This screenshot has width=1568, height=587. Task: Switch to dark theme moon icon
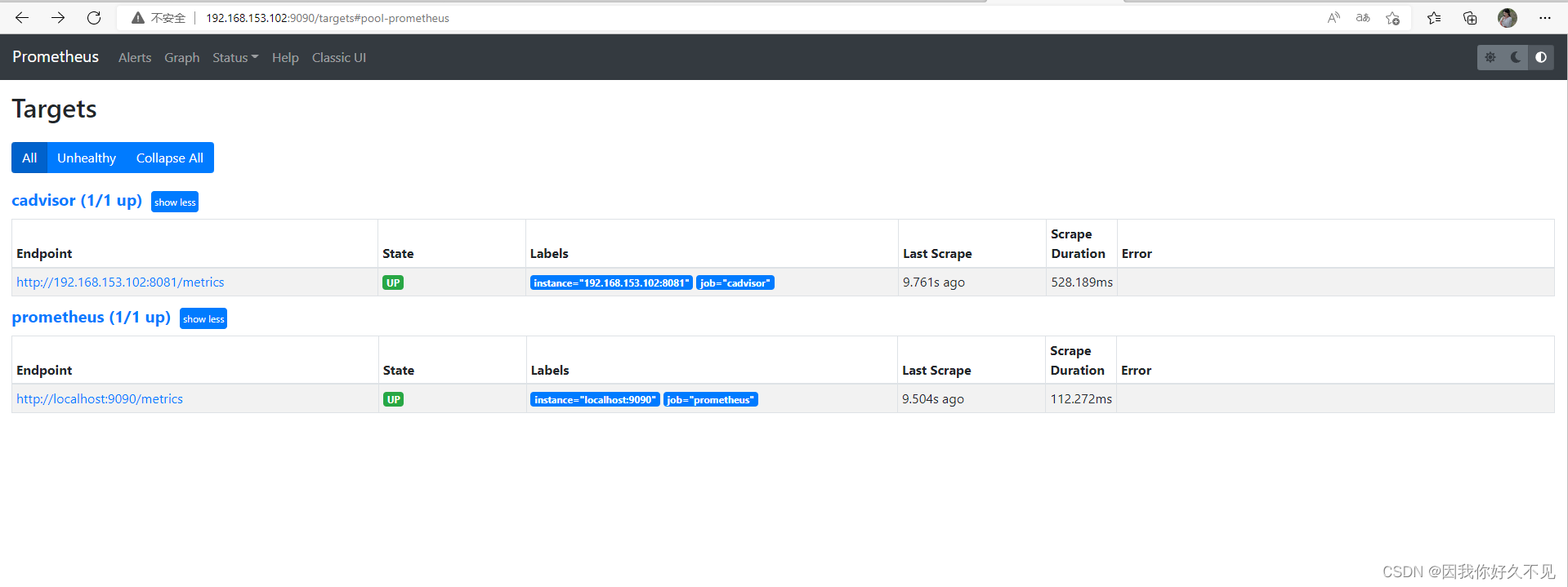[x=1516, y=57]
